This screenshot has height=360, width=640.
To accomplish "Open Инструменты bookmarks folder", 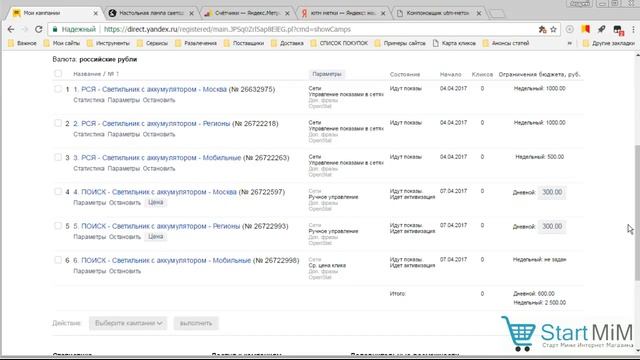I will [108, 43].
